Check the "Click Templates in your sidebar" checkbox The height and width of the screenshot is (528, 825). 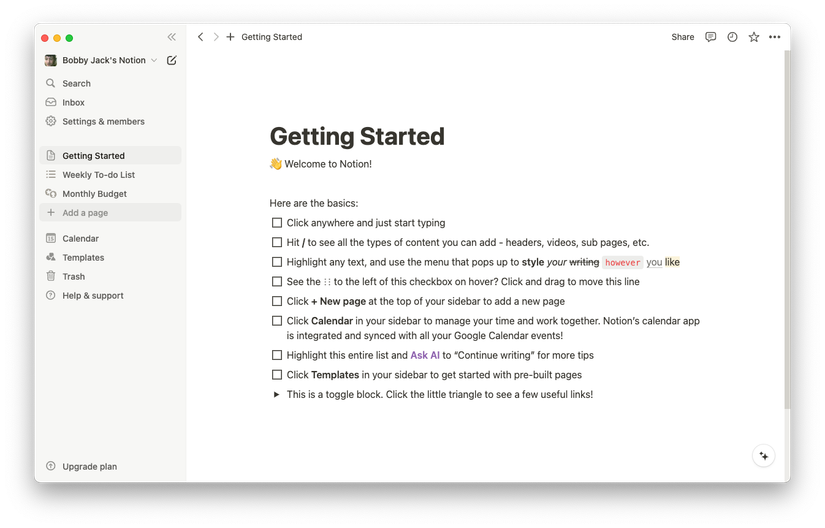click(x=277, y=375)
